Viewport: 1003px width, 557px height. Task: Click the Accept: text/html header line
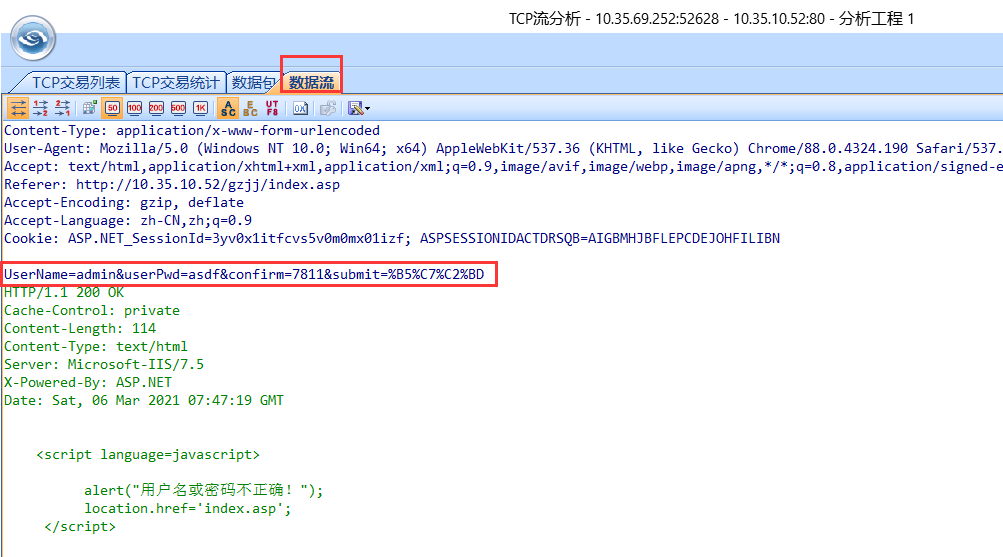pos(503,167)
